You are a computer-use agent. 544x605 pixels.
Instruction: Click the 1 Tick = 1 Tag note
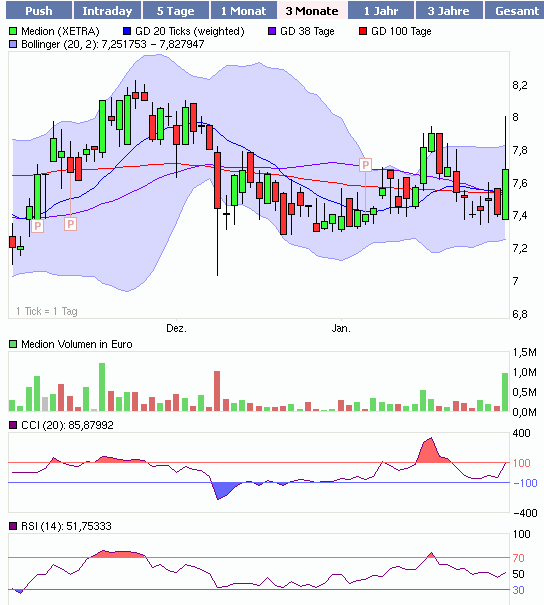click(x=47, y=311)
